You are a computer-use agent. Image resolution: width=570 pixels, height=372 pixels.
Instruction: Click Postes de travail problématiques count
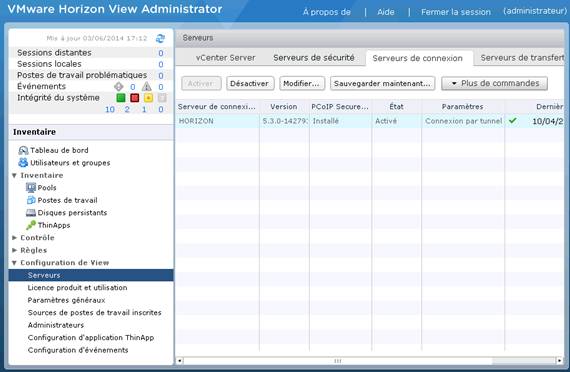point(161,76)
